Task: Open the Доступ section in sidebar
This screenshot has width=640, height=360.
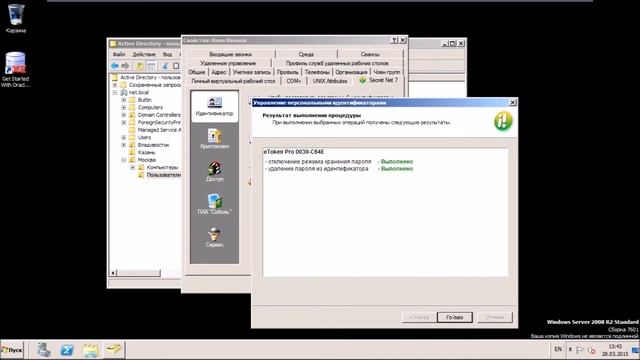Action: tap(214, 171)
